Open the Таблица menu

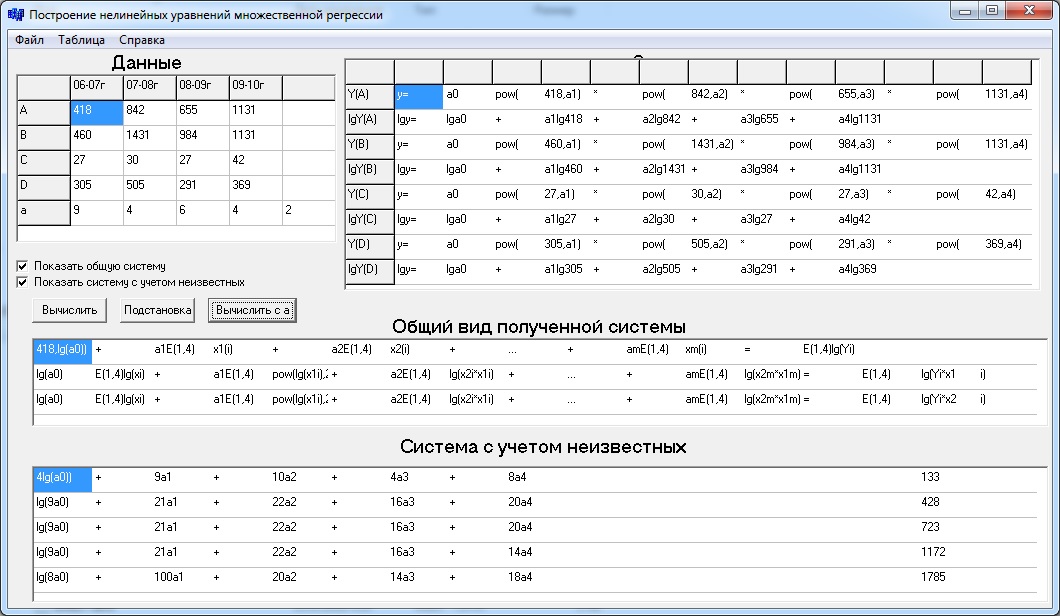click(x=81, y=40)
